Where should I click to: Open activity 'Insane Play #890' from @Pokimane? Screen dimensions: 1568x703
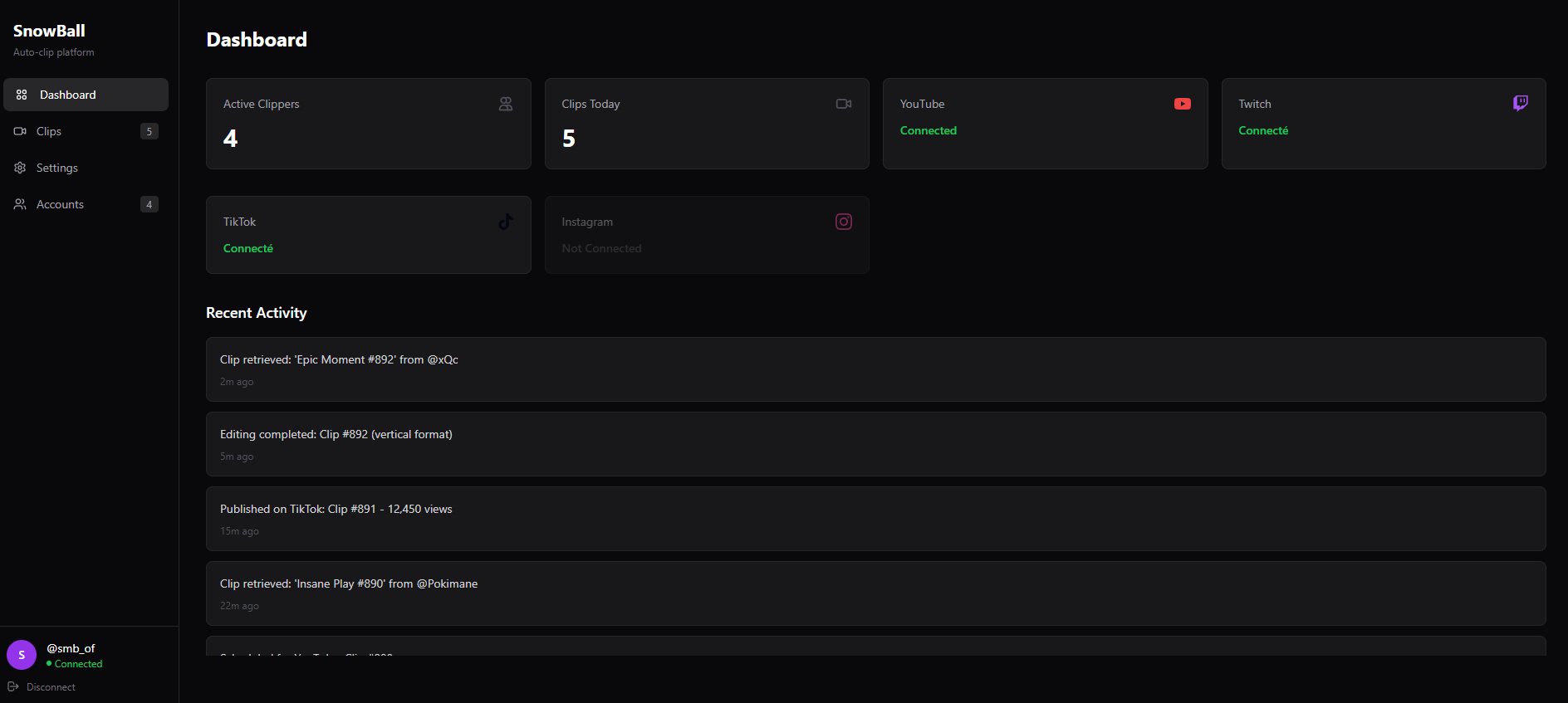[x=876, y=593]
